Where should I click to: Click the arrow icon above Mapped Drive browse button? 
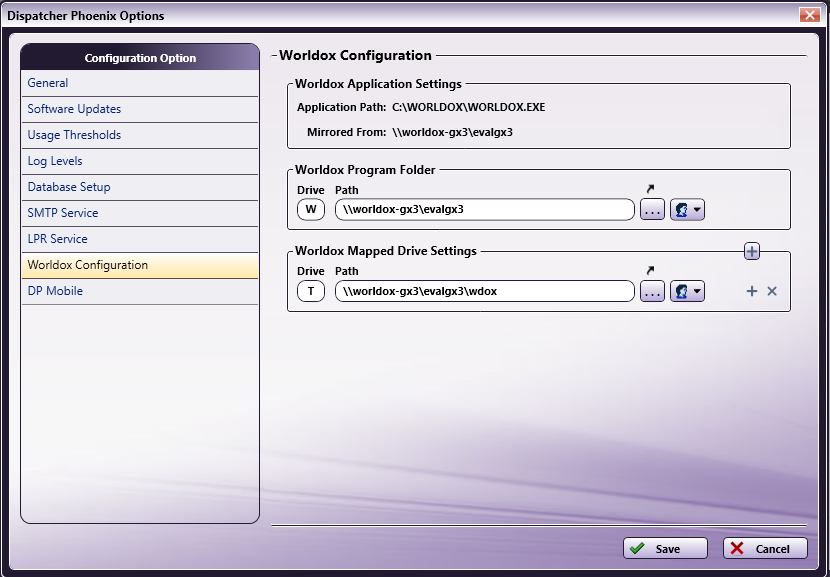(x=651, y=271)
